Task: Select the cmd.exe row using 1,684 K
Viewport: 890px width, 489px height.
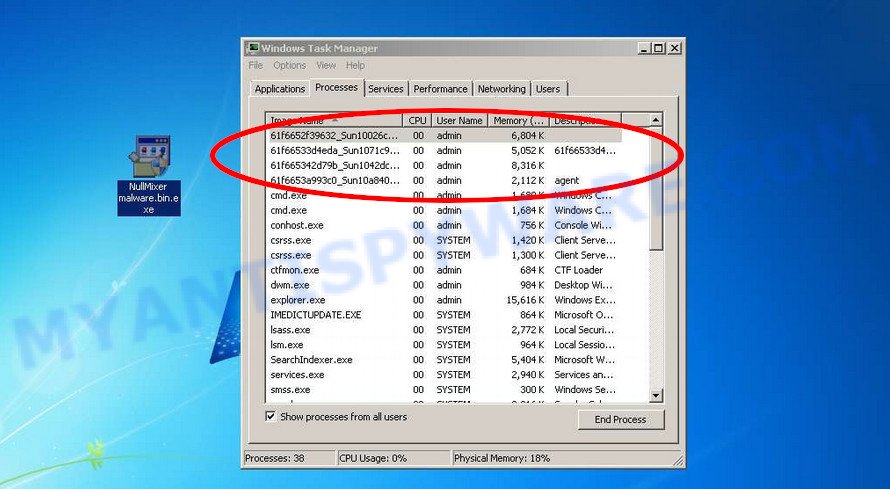Action: 446,210
